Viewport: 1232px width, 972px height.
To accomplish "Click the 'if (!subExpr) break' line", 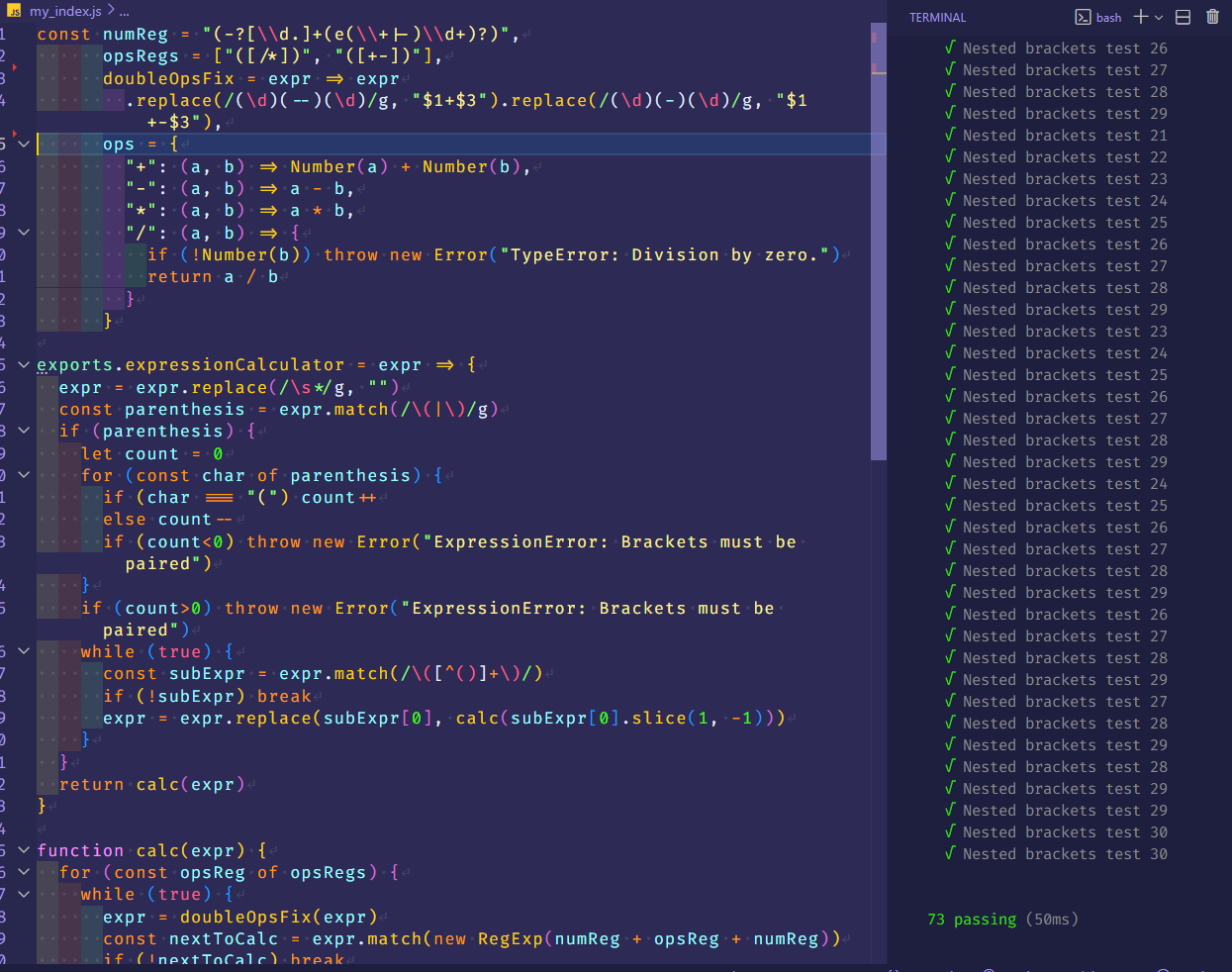I will click(208, 697).
